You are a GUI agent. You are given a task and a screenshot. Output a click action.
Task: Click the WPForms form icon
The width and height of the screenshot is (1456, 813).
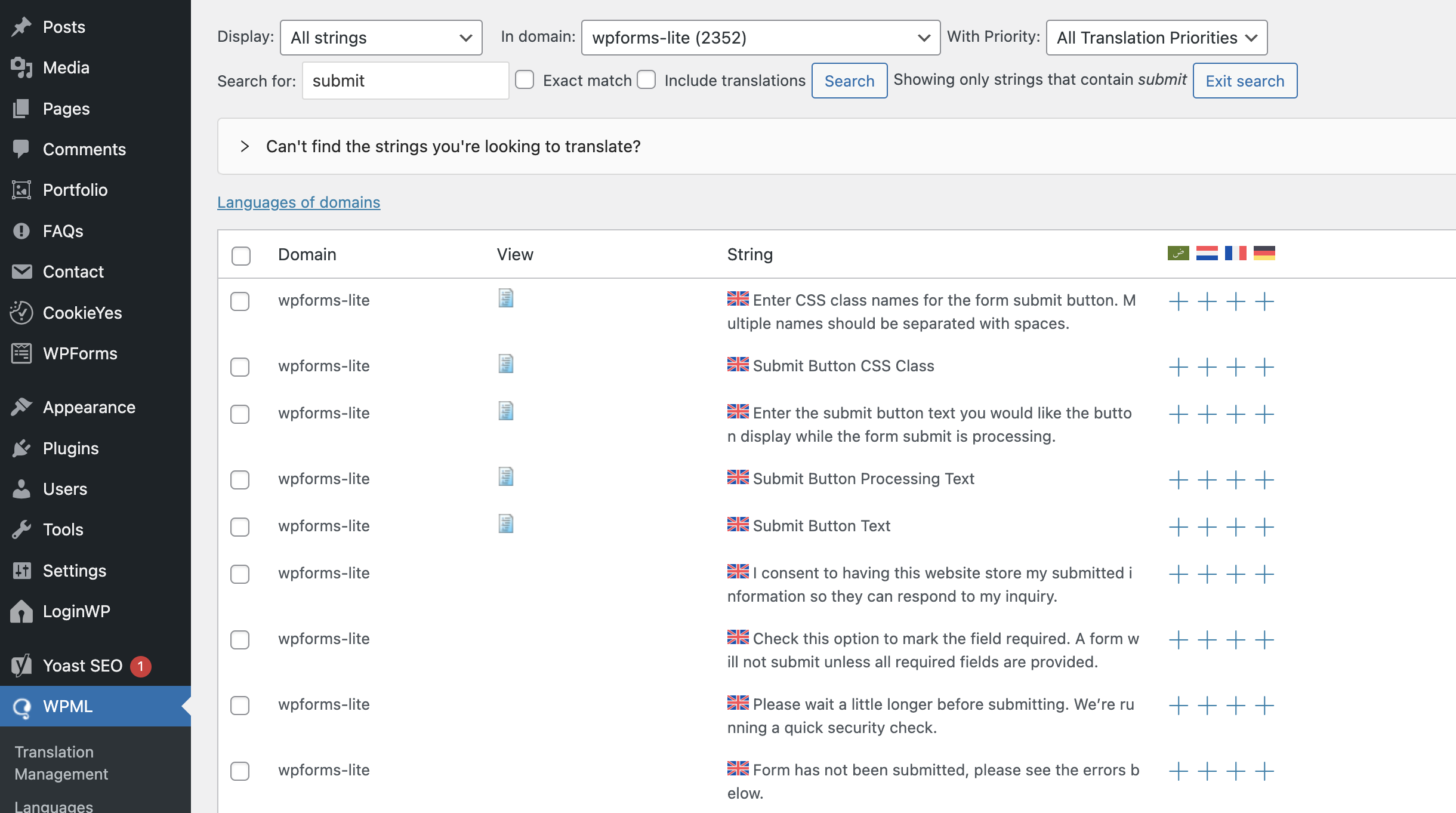pos(21,353)
